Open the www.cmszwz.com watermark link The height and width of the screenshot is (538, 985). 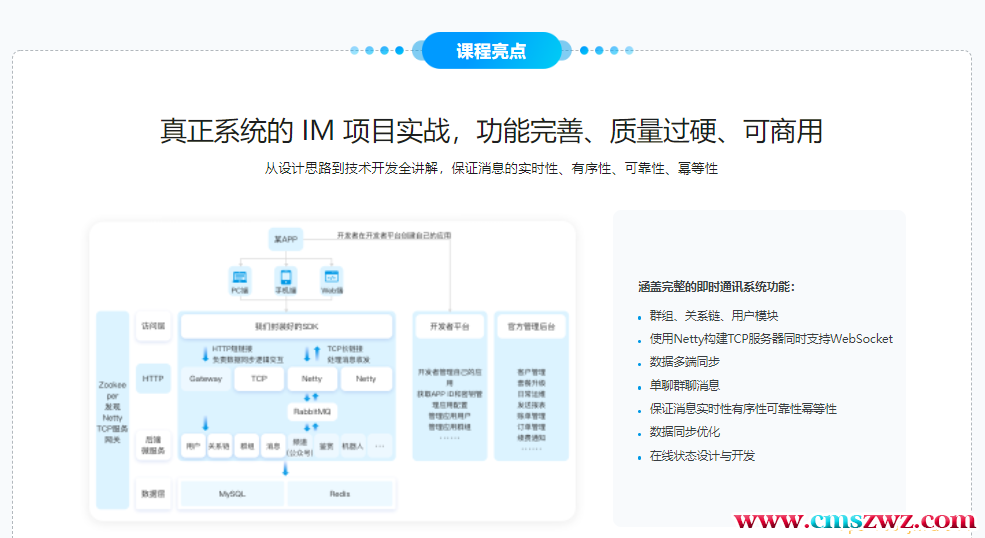(x=855, y=521)
